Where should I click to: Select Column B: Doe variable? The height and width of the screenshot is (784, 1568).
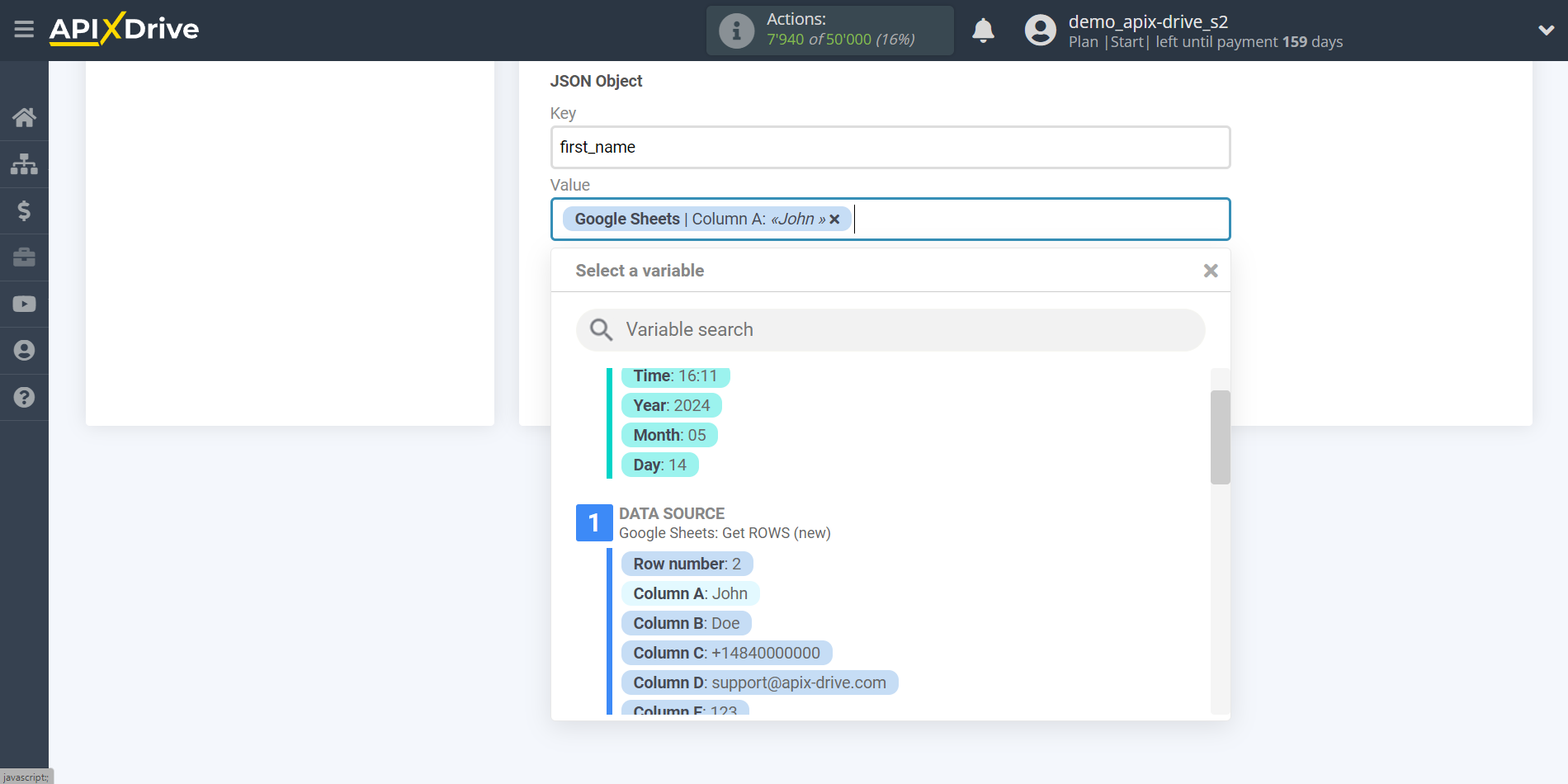[x=686, y=623]
